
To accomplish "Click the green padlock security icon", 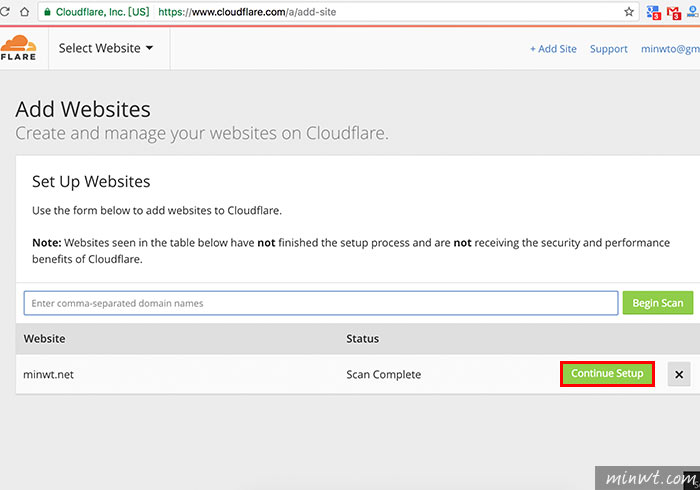I will 47,12.
